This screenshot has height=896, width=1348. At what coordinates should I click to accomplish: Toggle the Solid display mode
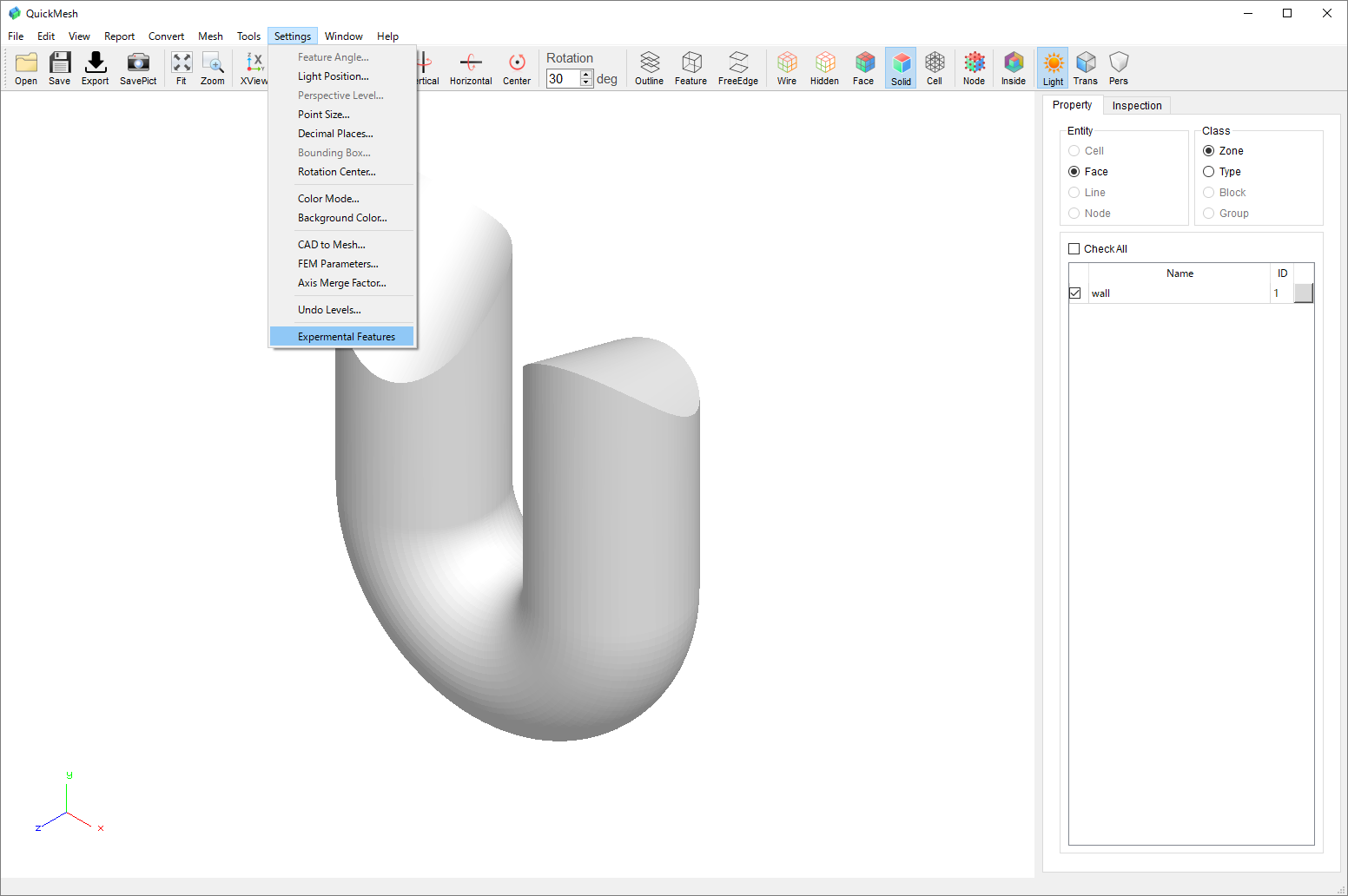point(901,68)
